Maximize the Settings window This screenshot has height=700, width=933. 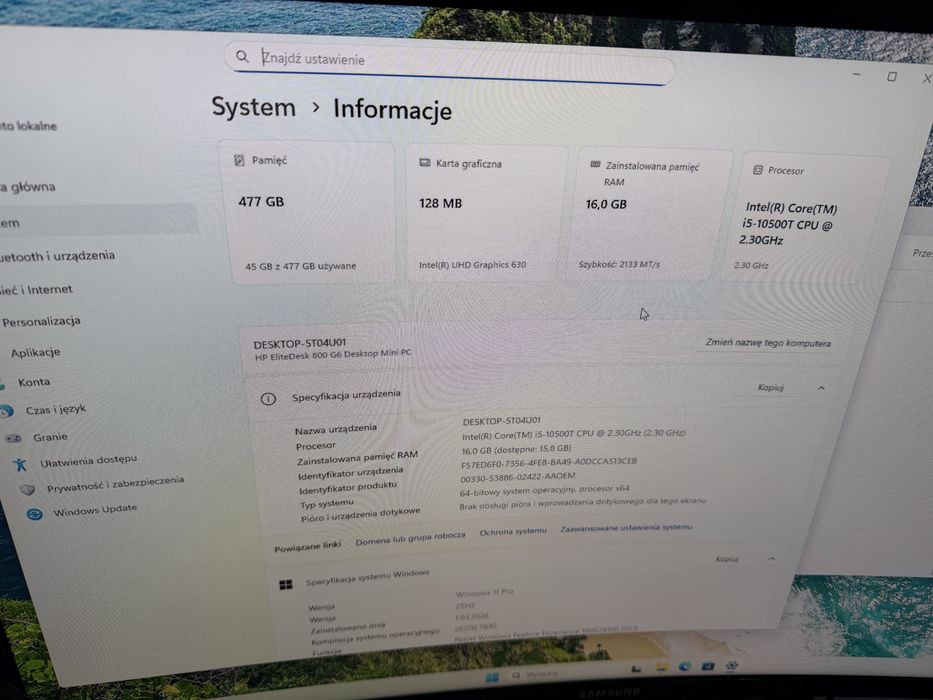(892, 76)
